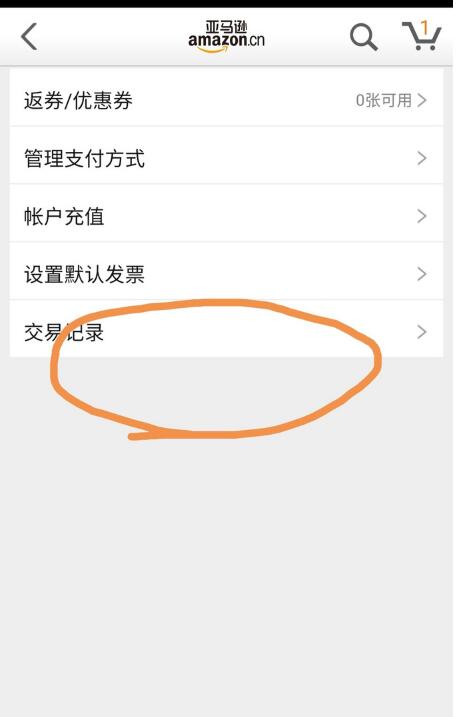Expand chevron beside 返券/优惠券
The height and width of the screenshot is (717, 460).
tap(422, 100)
